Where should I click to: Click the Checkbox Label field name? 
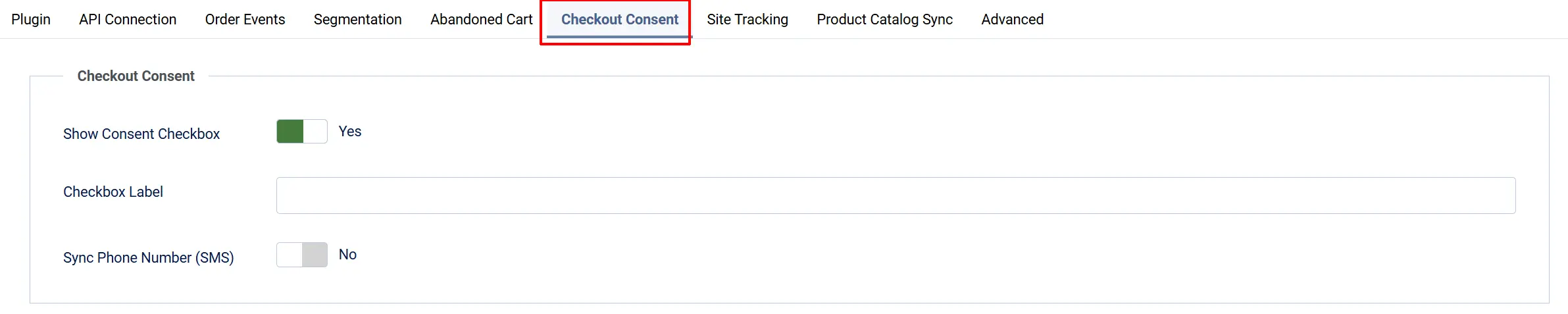(x=113, y=192)
